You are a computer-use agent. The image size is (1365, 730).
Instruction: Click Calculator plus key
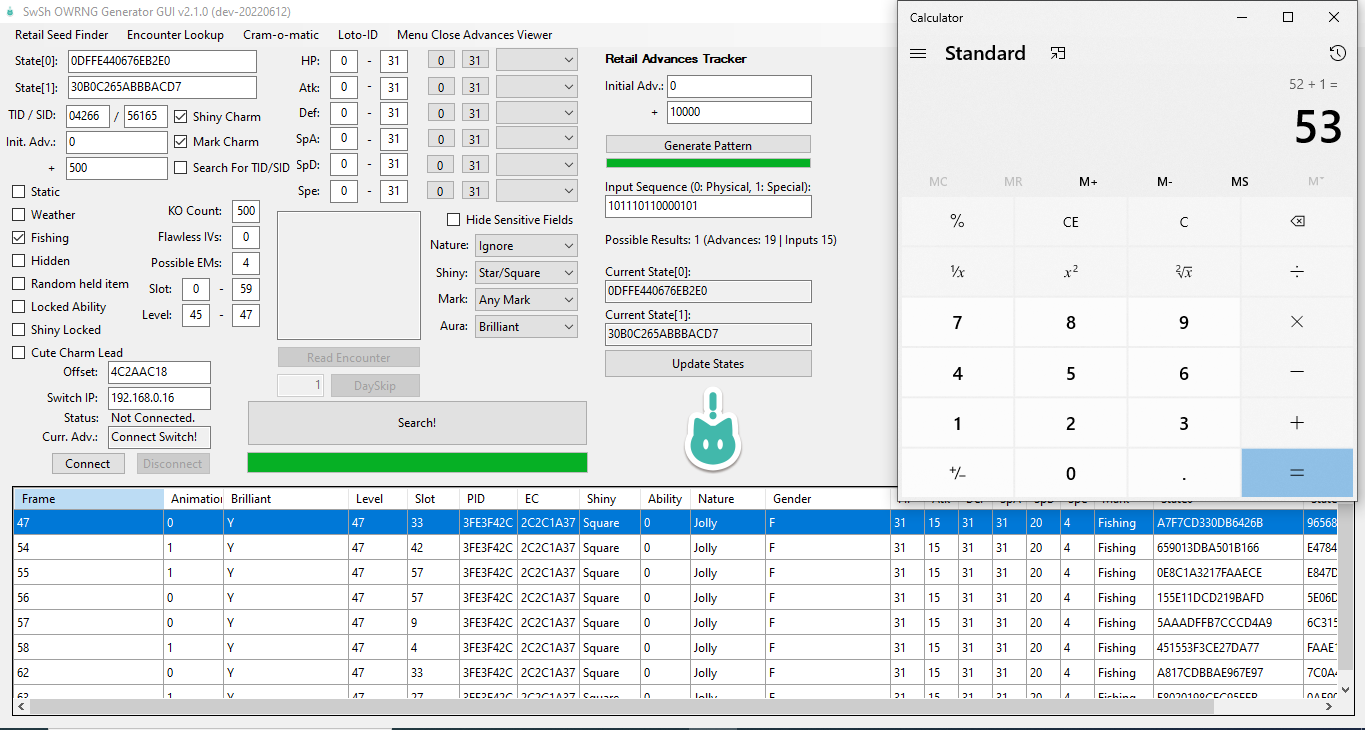[1297, 423]
